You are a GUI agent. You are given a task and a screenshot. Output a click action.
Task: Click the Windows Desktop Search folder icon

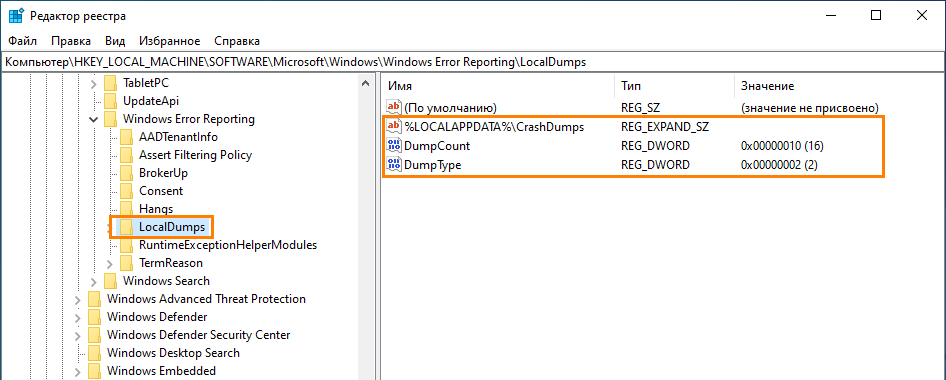tap(94, 353)
